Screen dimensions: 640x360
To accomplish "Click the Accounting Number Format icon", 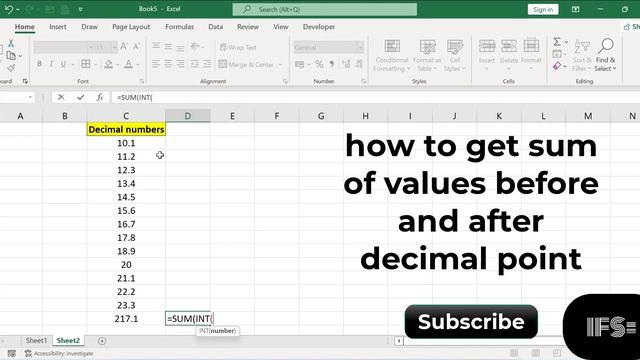I will [x=300, y=64].
